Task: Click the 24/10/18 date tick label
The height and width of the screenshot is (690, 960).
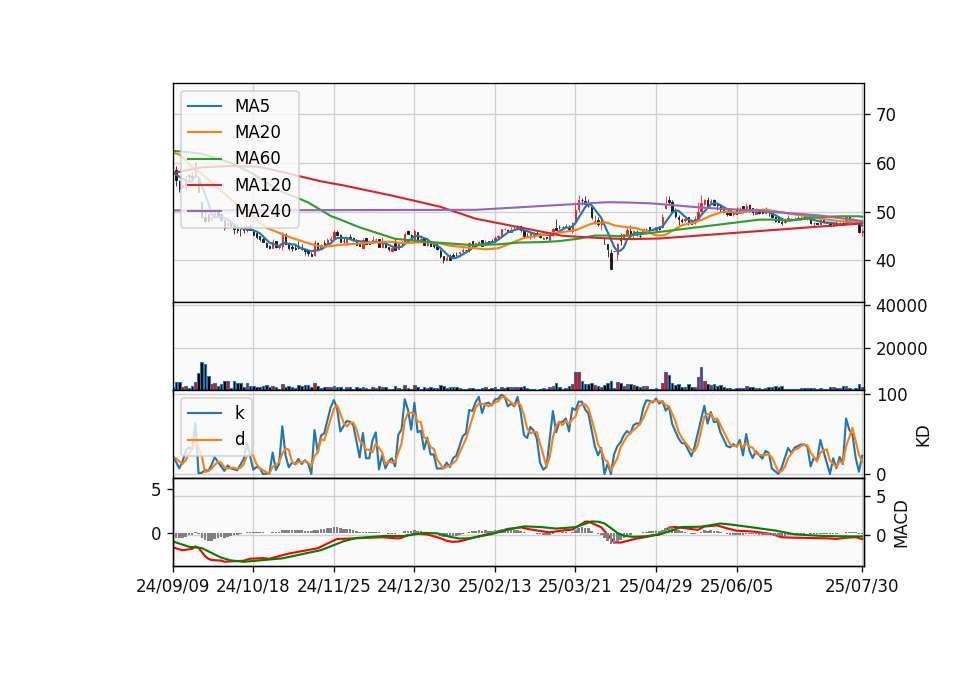Action: click(253, 586)
